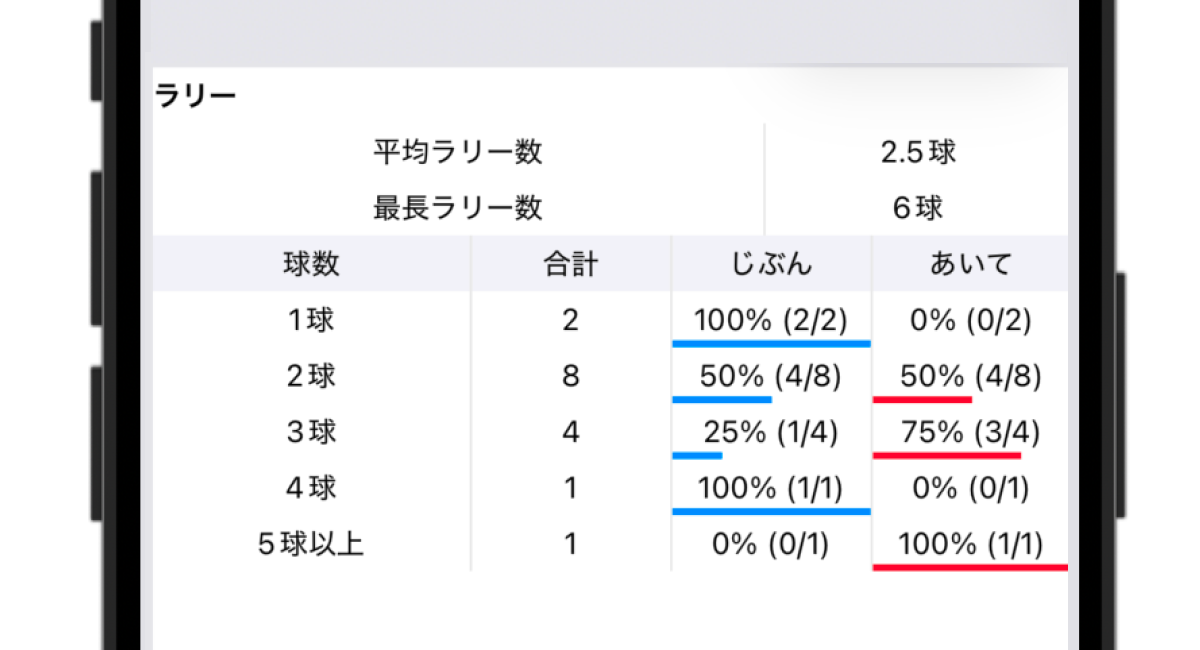Tap the 1球 row label
The width and height of the screenshot is (1200, 650).
pyautogui.click(x=311, y=320)
